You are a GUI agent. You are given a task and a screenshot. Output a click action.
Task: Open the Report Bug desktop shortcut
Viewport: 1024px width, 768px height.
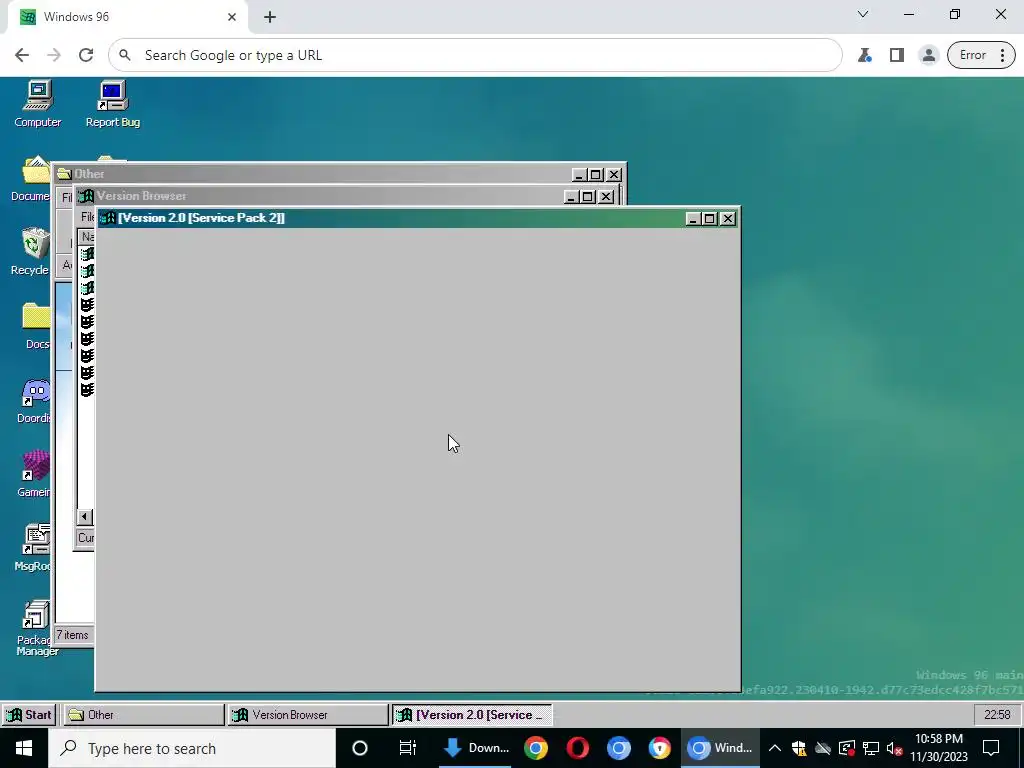point(112,104)
